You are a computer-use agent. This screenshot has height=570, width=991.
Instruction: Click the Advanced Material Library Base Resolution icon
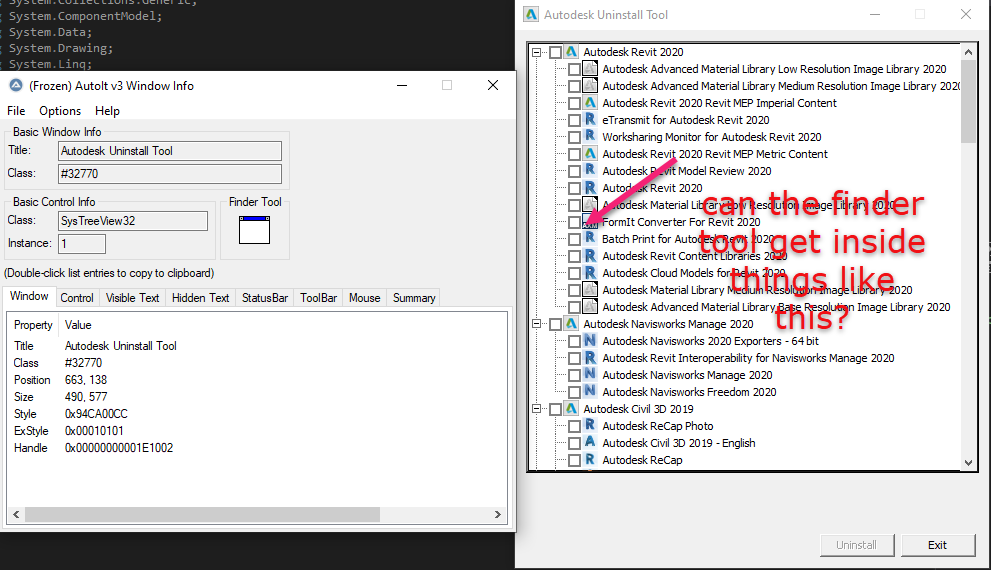tap(590, 306)
